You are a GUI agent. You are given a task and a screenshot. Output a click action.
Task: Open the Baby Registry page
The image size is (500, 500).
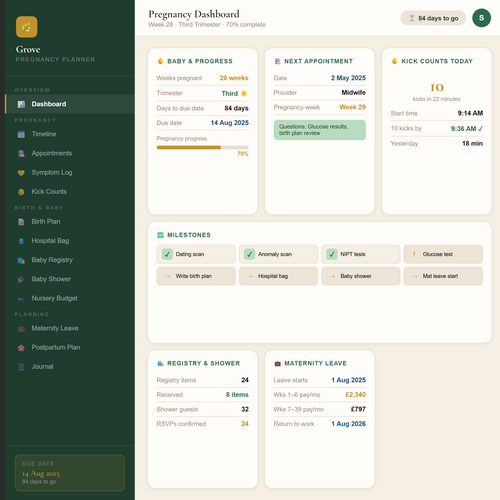(70, 260)
